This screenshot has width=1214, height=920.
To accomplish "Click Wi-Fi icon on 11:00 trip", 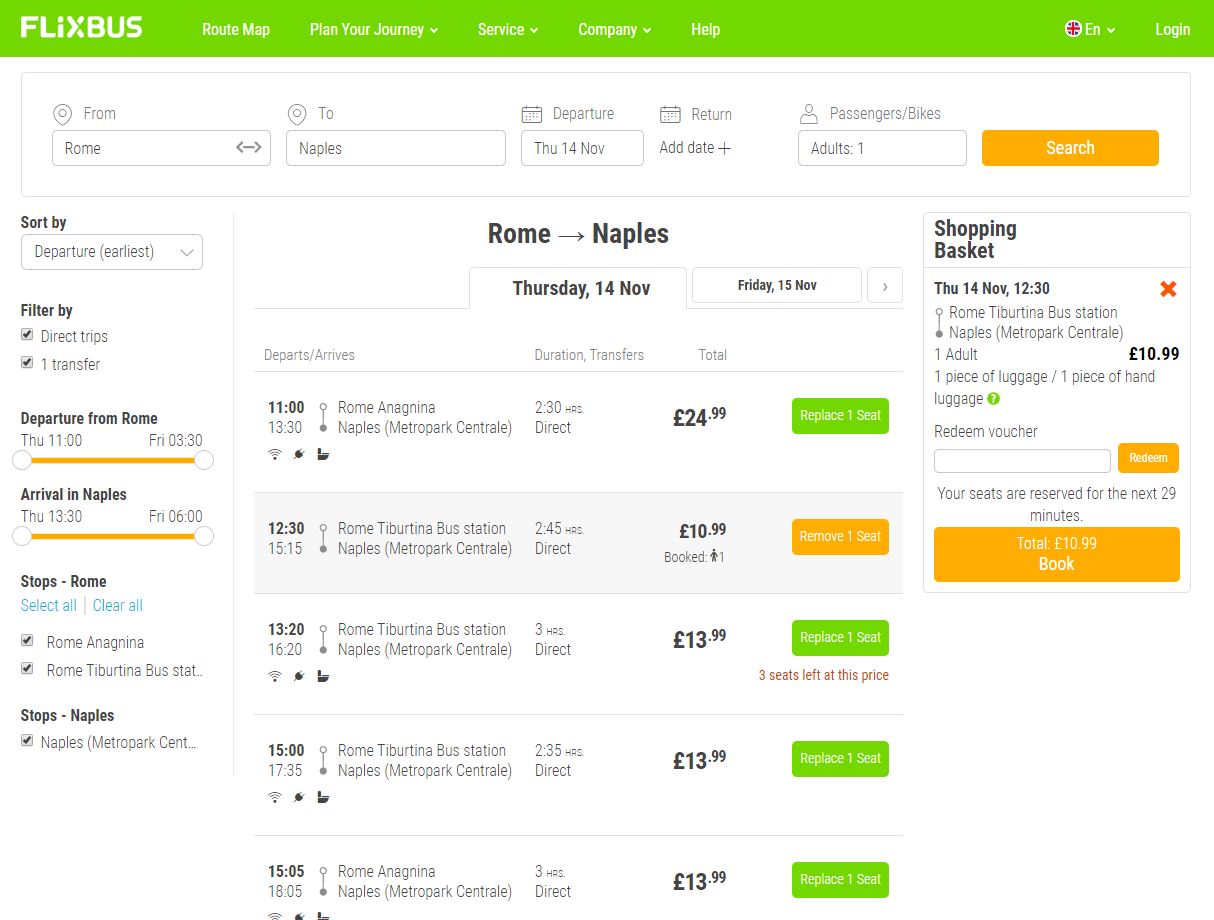I will (x=275, y=454).
